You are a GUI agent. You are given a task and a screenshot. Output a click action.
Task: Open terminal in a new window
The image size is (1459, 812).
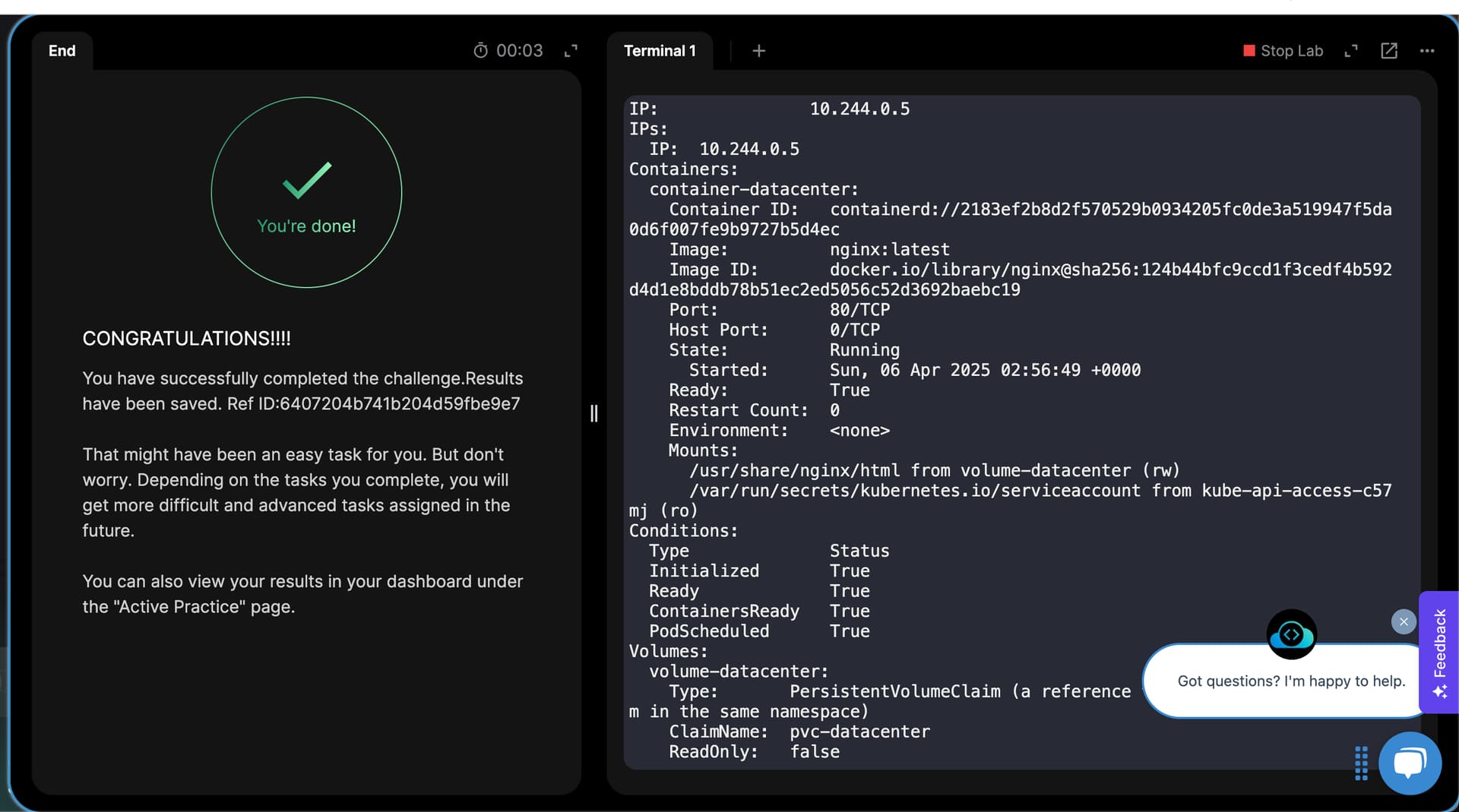click(1388, 51)
